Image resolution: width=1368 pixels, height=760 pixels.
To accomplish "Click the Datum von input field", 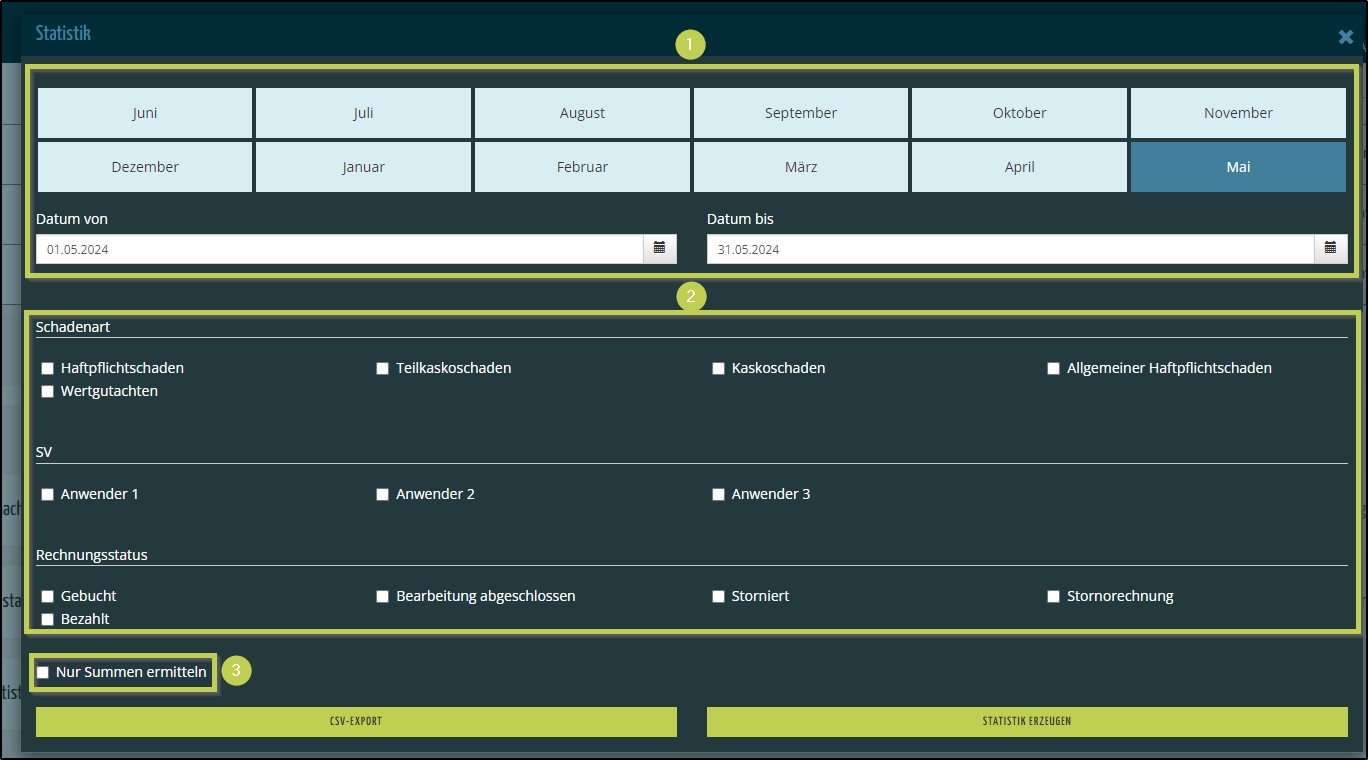I will click(340, 249).
